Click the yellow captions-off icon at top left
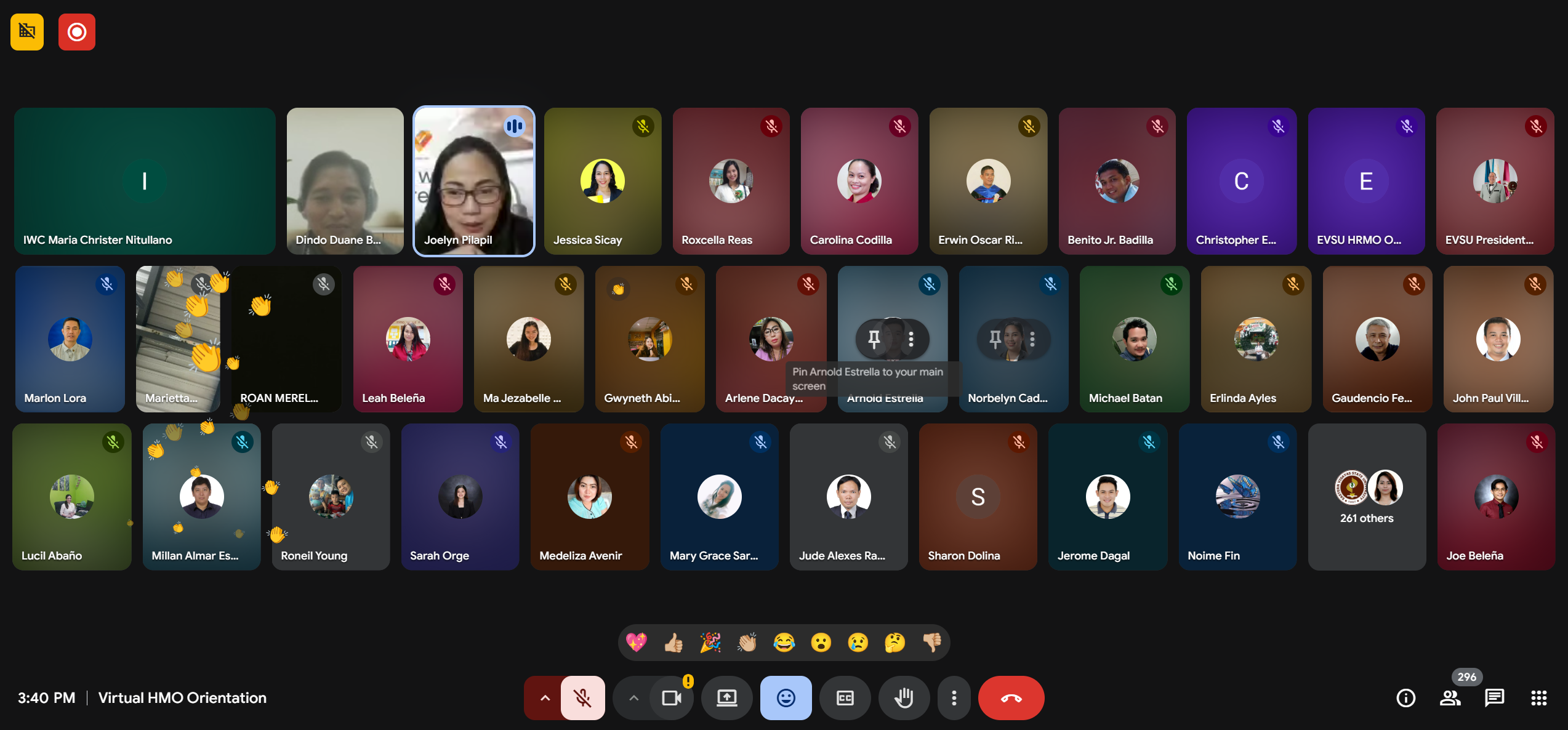 coord(27,32)
